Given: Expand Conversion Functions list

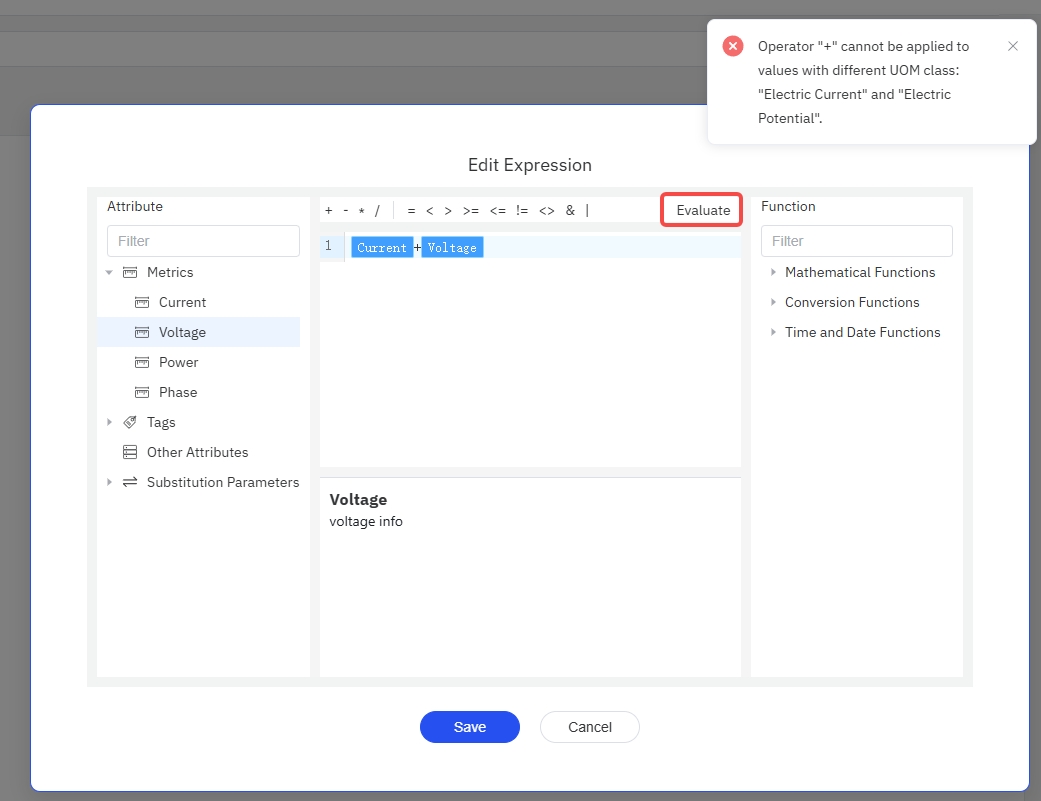Looking at the screenshot, I should point(773,302).
